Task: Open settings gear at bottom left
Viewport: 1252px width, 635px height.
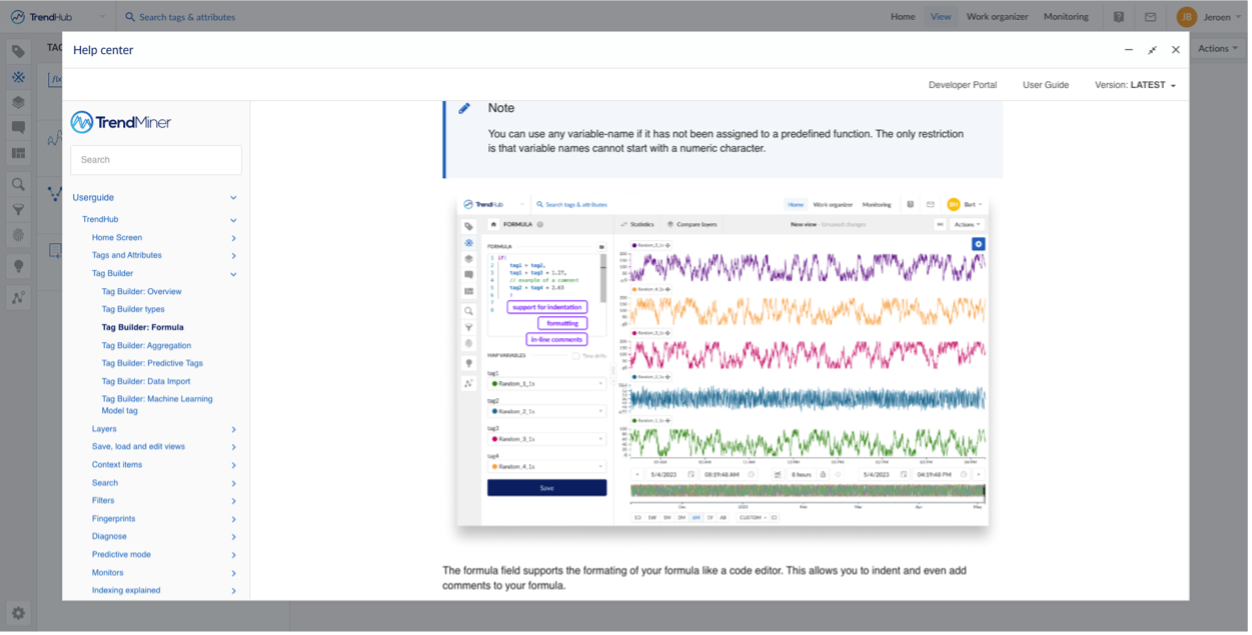Action: click(x=18, y=613)
